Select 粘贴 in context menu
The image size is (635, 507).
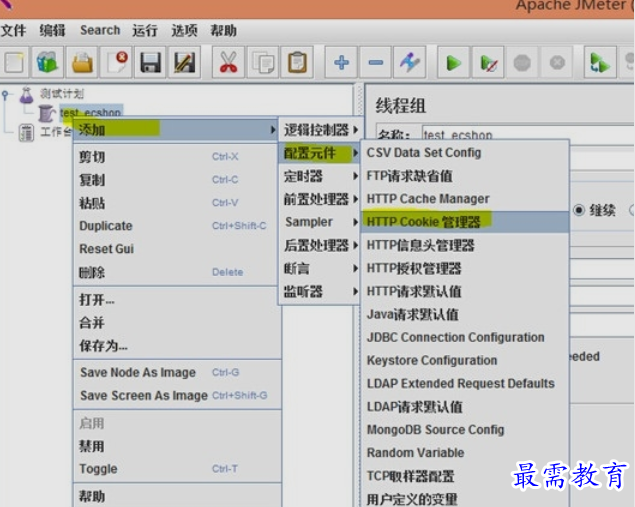click(x=175, y=203)
